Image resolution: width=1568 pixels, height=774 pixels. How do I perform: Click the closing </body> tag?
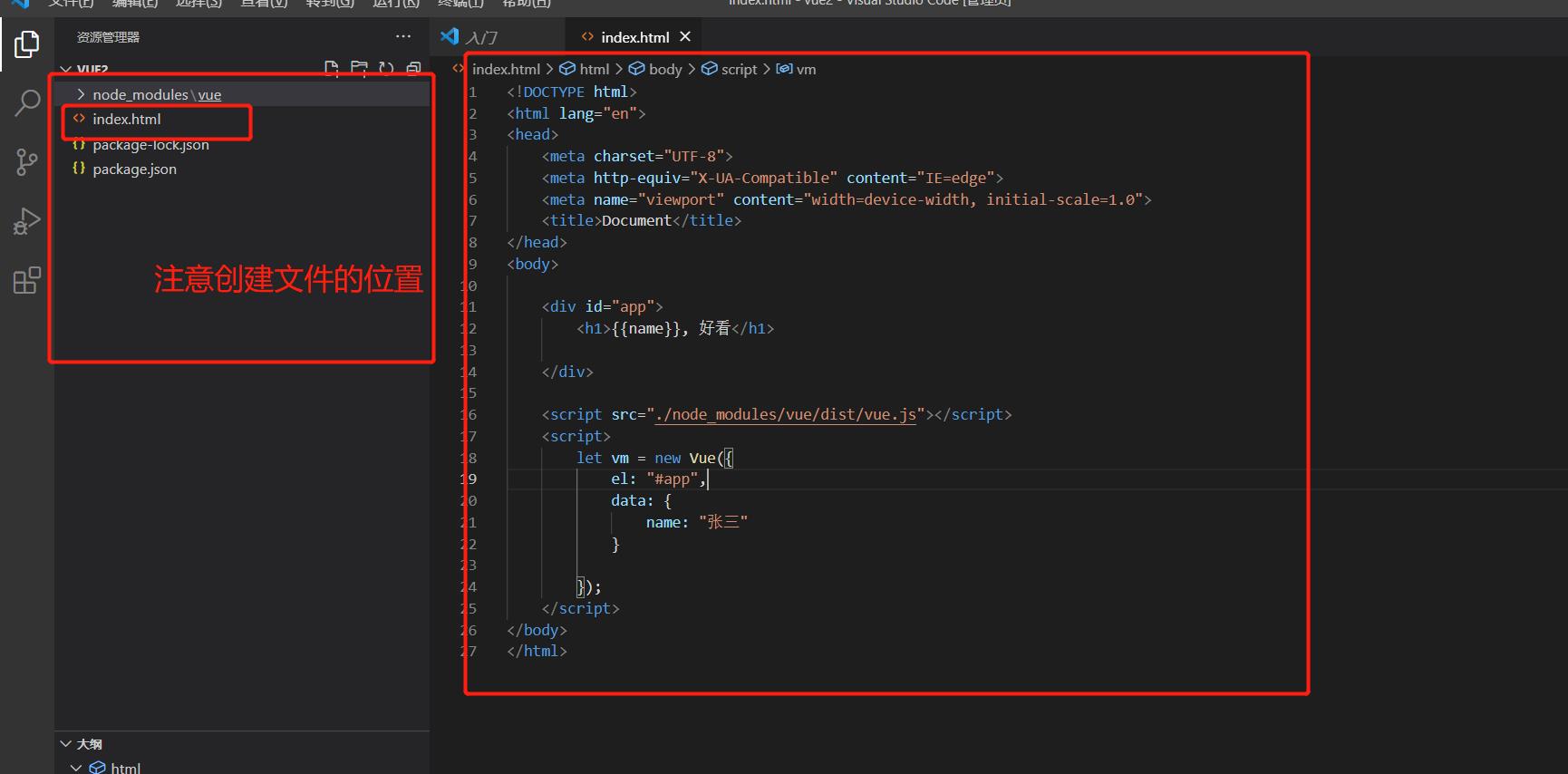537,630
